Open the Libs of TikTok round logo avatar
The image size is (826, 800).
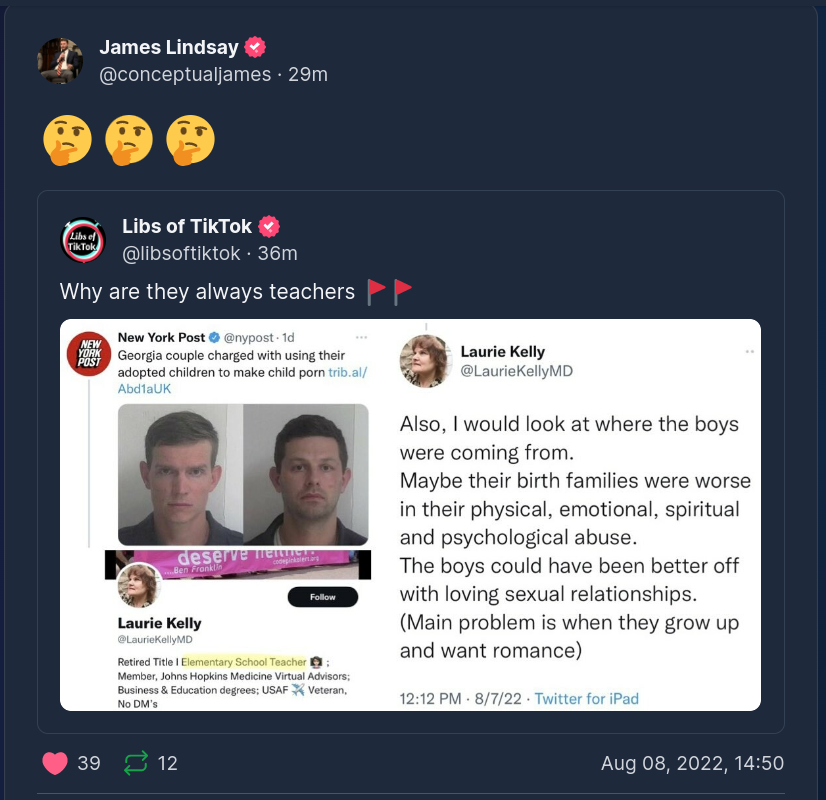[x=83, y=240]
